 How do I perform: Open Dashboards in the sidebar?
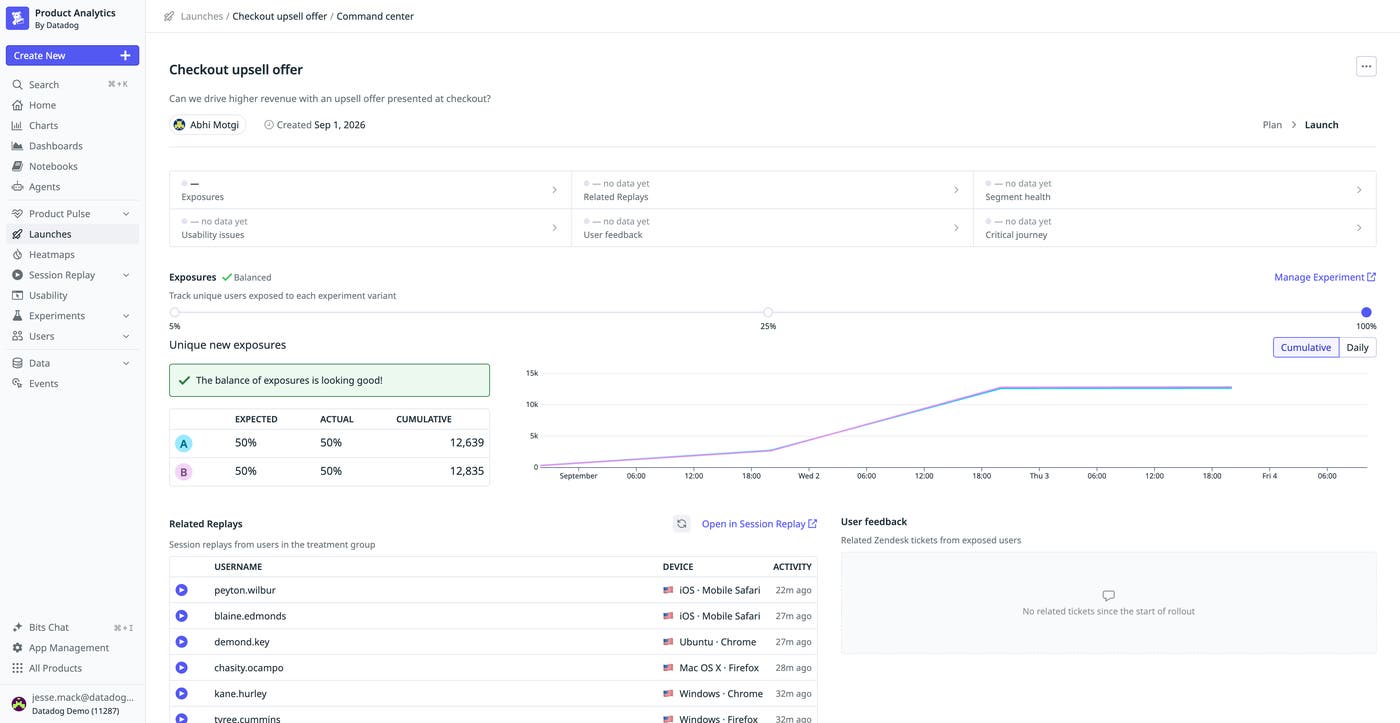pyautogui.click(x=72, y=146)
